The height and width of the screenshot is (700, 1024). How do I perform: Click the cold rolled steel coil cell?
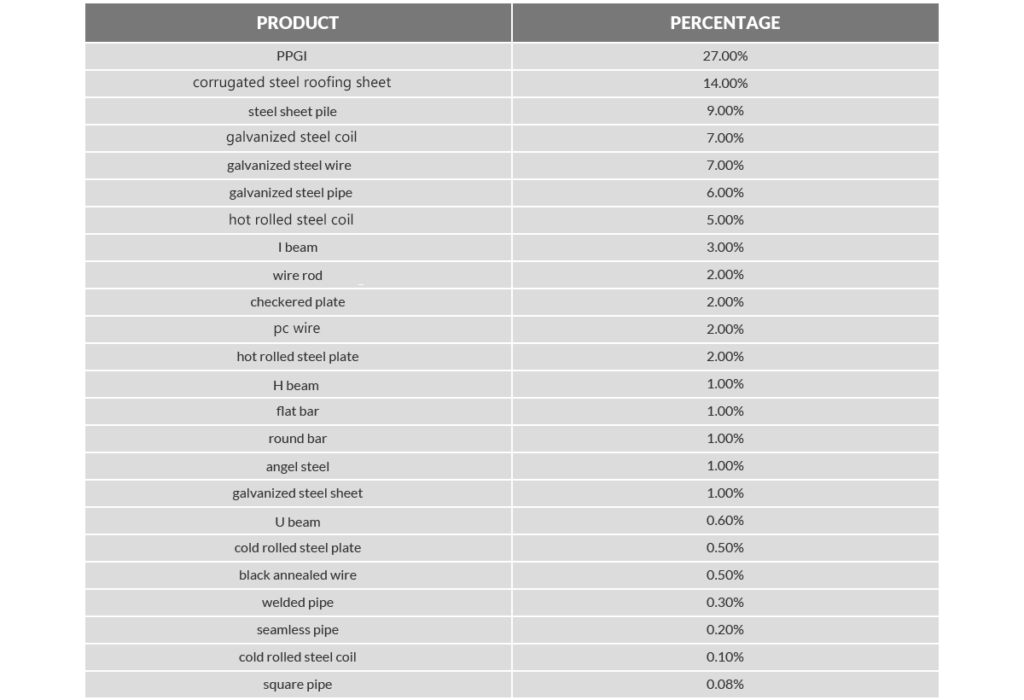coord(297,657)
